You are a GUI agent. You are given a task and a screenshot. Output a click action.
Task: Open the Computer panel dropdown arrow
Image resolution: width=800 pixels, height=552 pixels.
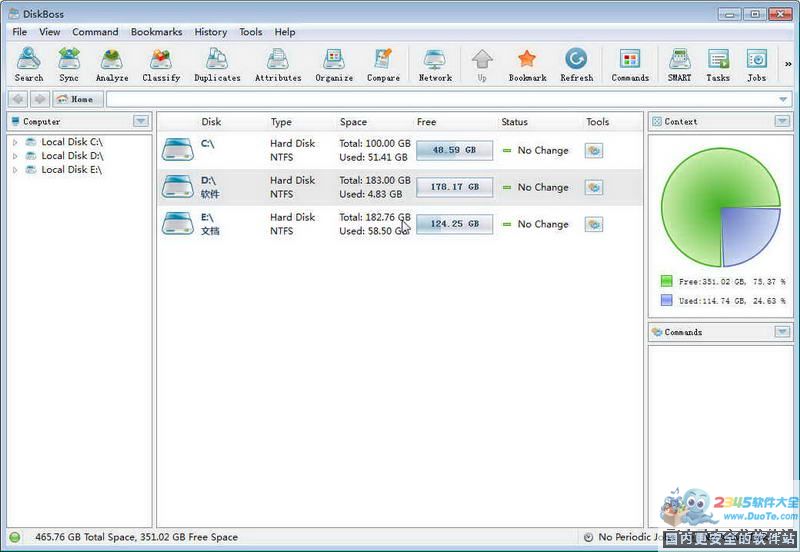coord(141,121)
